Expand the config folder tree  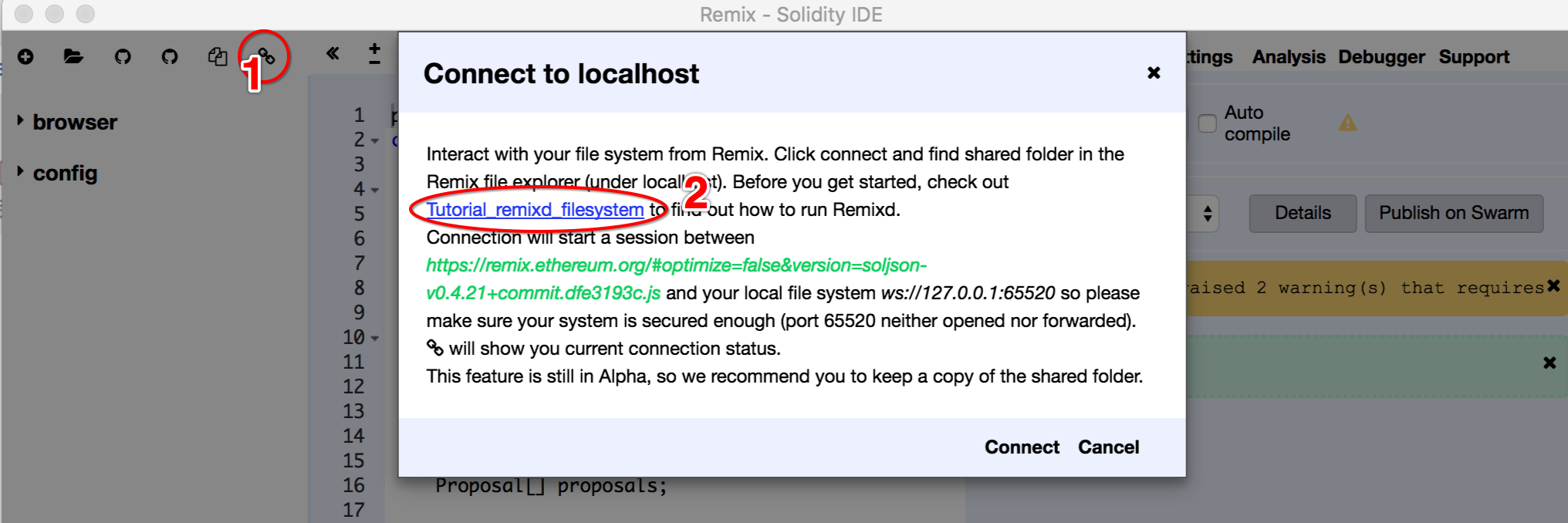(x=21, y=171)
